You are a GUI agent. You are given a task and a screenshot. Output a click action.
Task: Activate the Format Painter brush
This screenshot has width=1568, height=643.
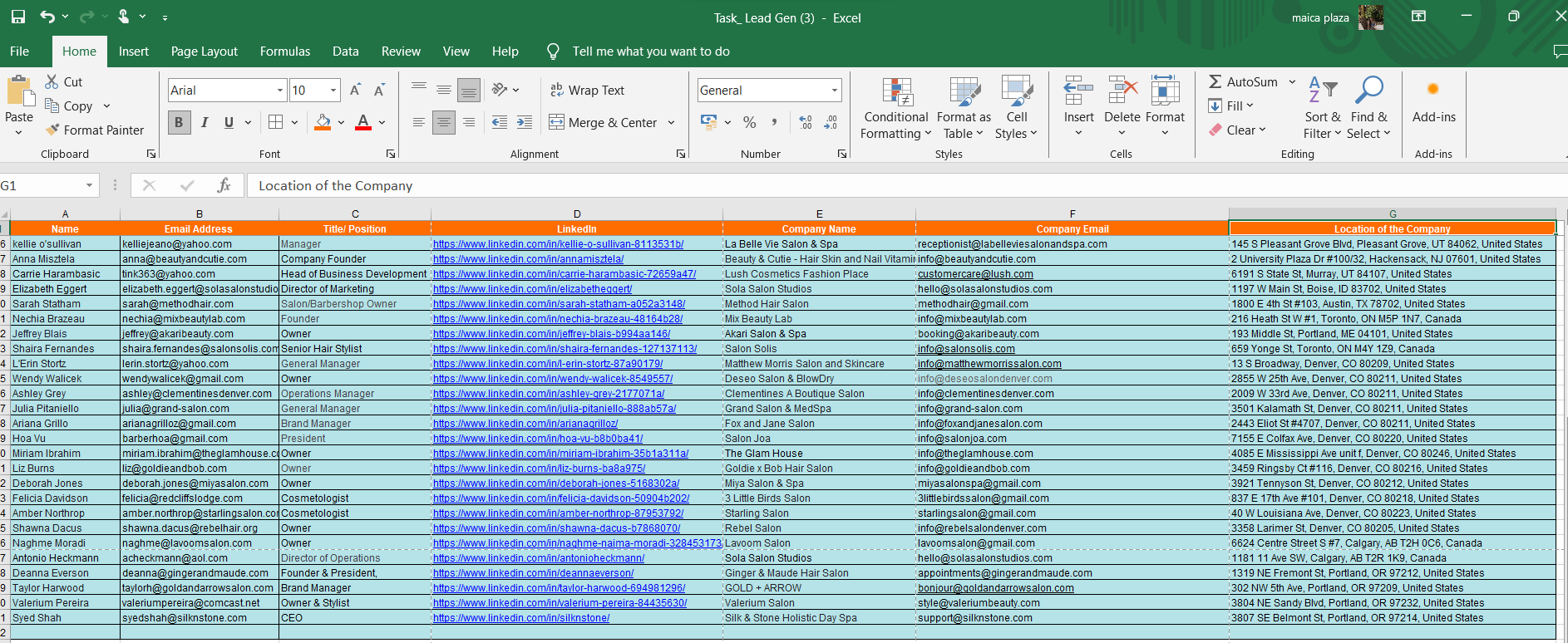point(52,130)
